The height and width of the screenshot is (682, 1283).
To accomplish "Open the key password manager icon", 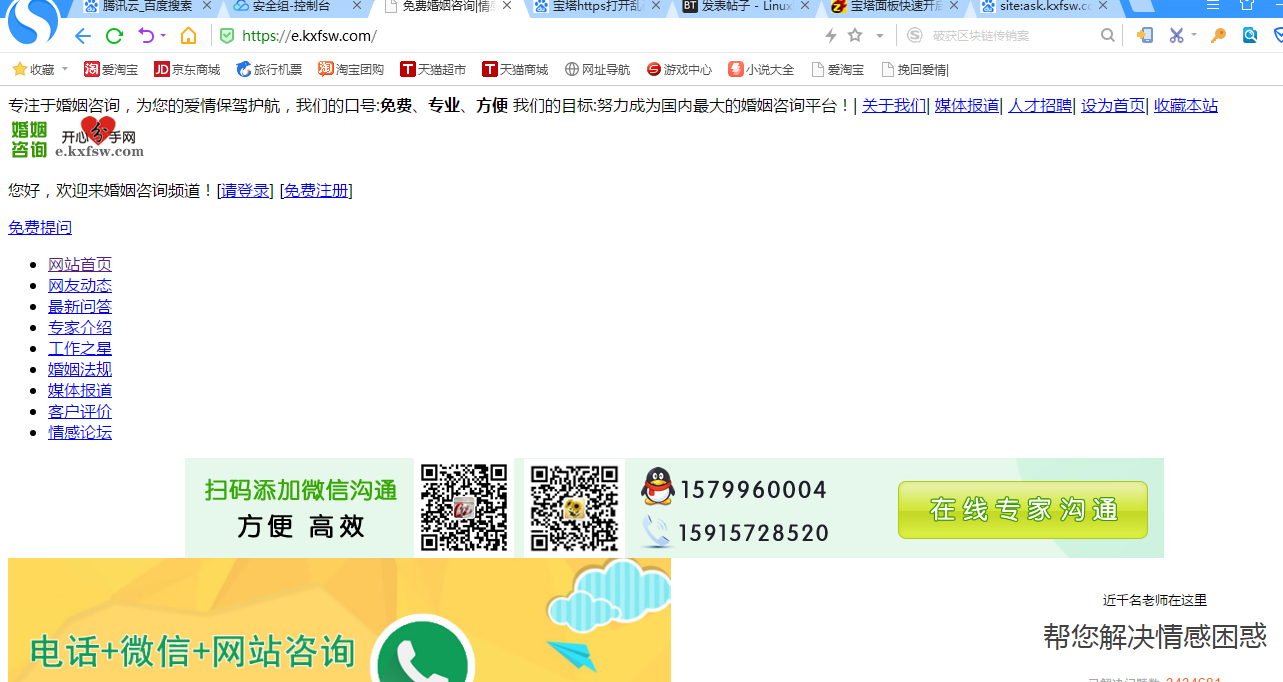I will (x=1218, y=36).
